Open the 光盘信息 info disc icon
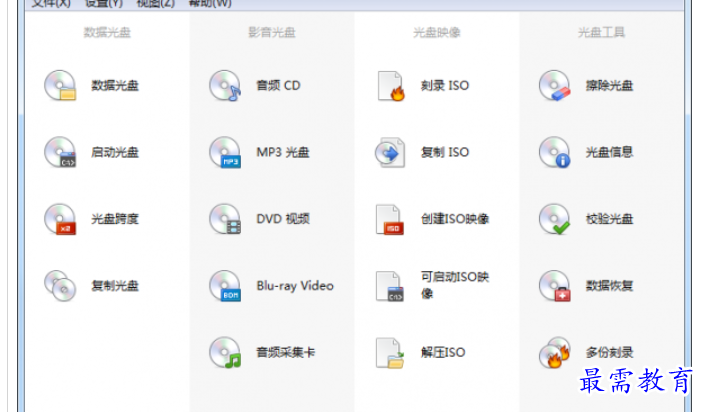This screenshot has height=412, width=701. (x=555, y=152)
